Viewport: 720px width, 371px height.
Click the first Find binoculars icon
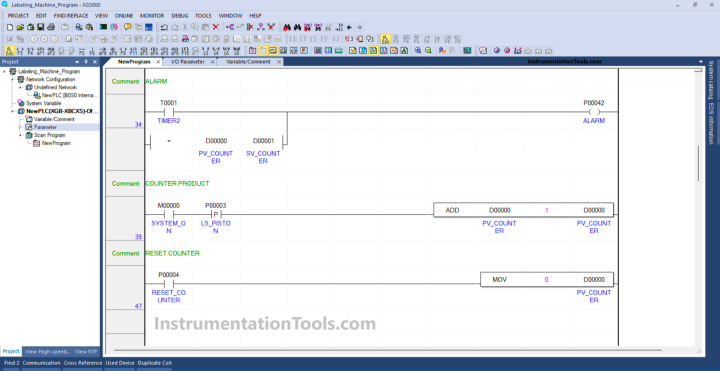click(287, 27)
